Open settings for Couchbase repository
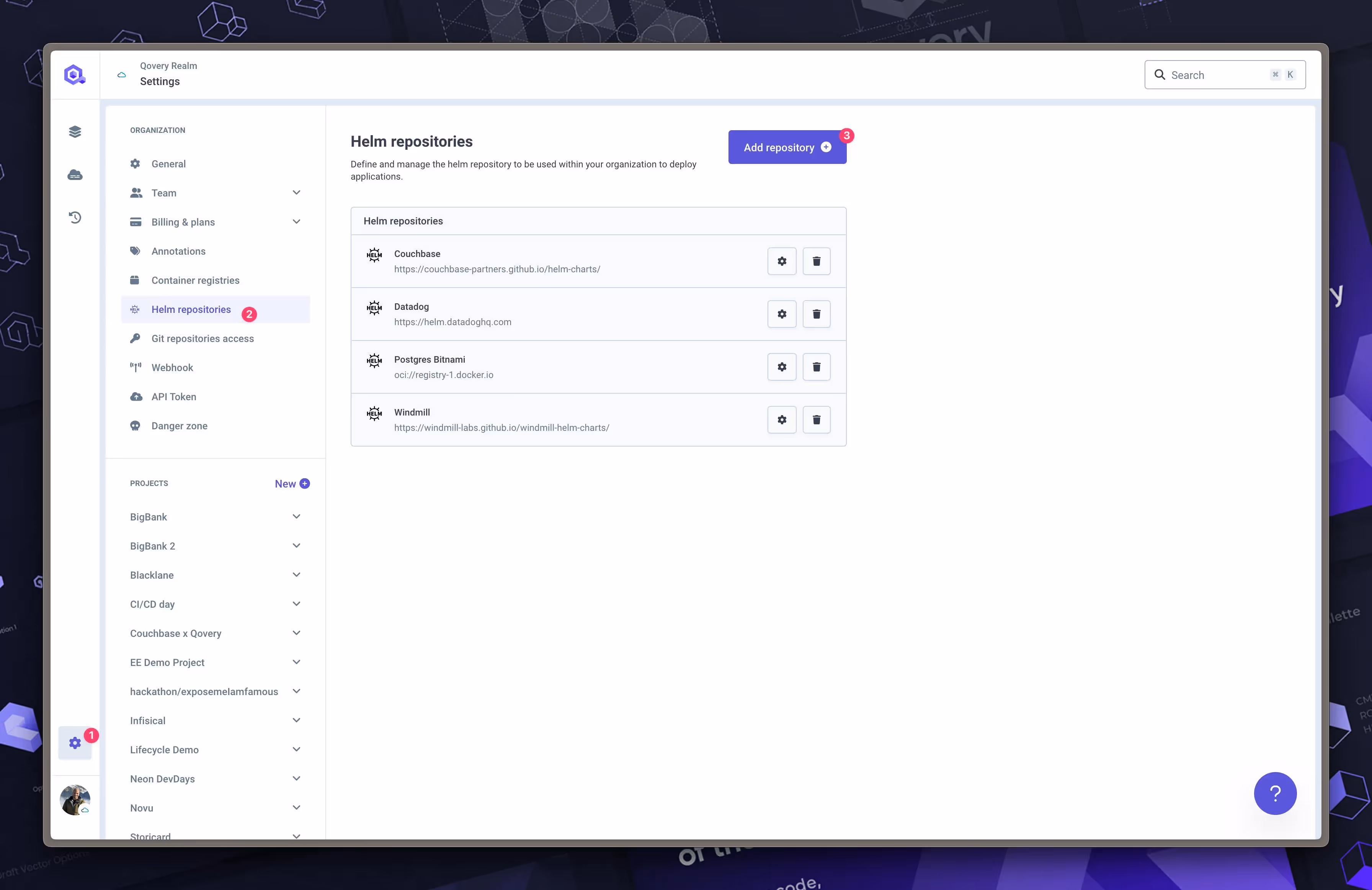 782,261
